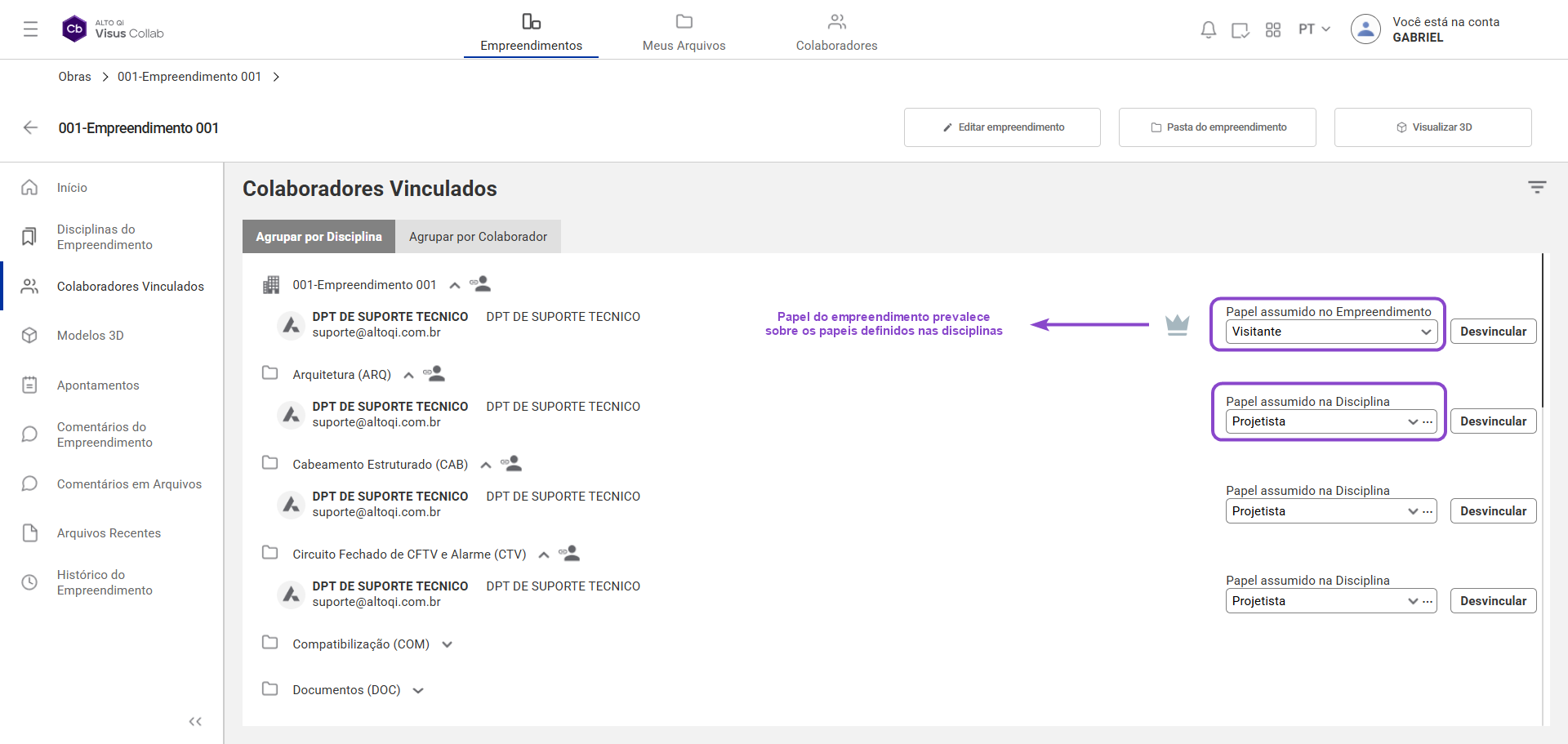
Task: Open the hamburger menu icon
Action: pos(31,29)
